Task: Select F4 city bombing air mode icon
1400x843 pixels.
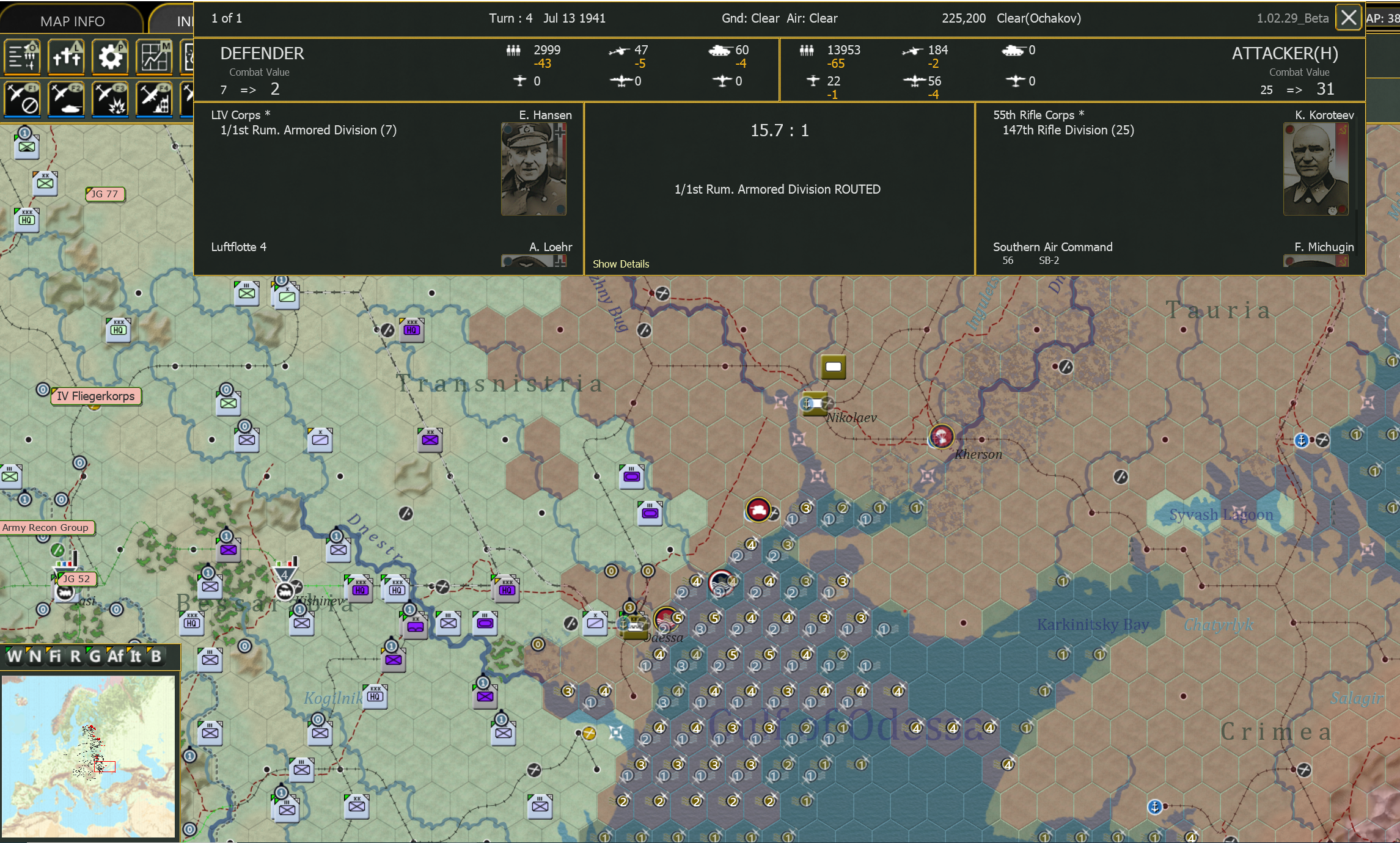Action: point(154,98)
